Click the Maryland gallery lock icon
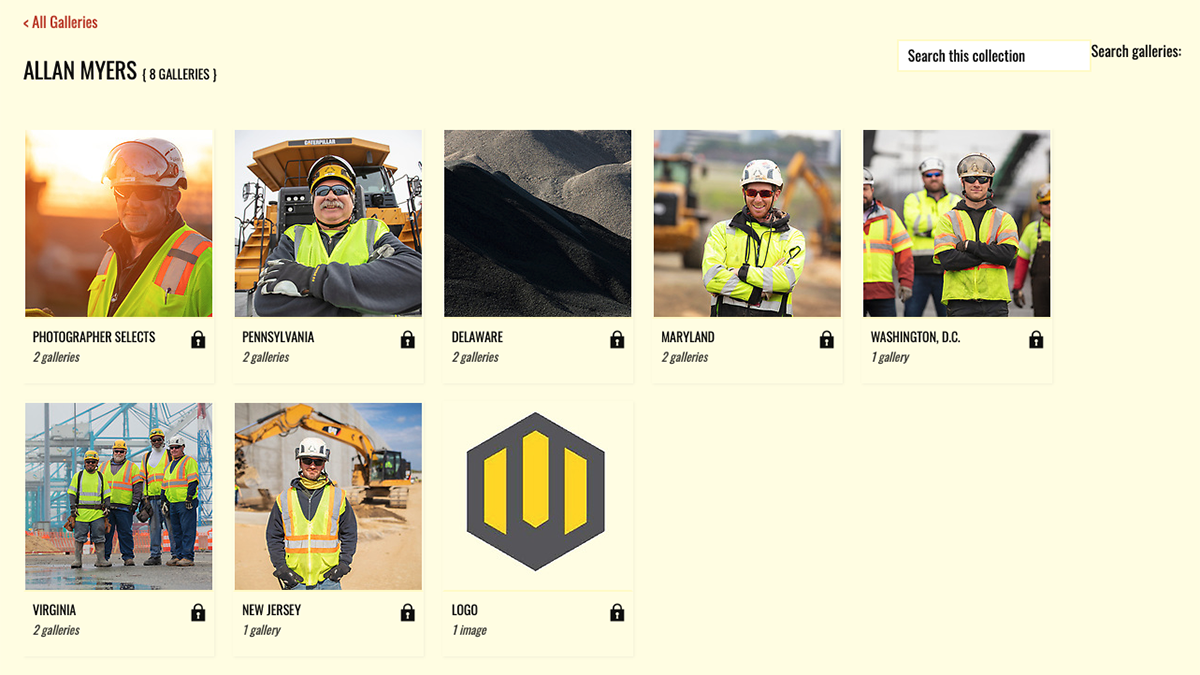1200x675 pixels. 826,340
